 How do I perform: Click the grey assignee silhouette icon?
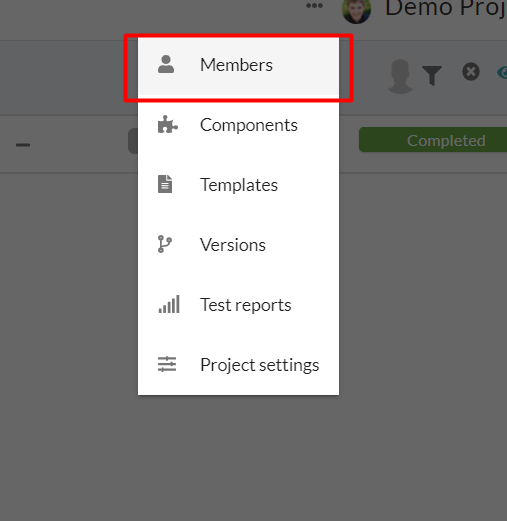point(400,76)
